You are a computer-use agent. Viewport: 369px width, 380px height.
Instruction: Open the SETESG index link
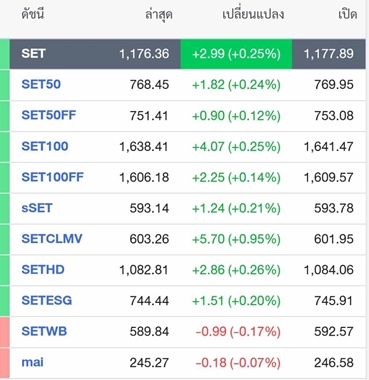(x=47, y=301)
